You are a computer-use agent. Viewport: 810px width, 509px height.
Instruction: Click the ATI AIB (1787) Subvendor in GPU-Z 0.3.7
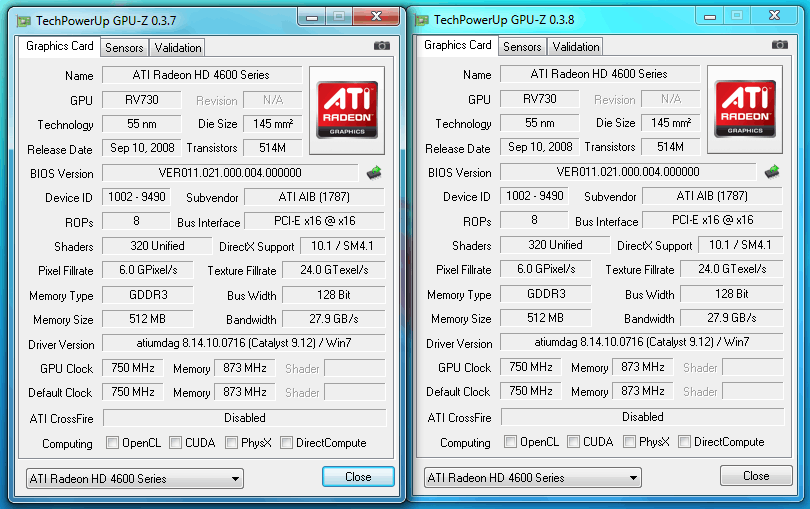click(314, 197)
